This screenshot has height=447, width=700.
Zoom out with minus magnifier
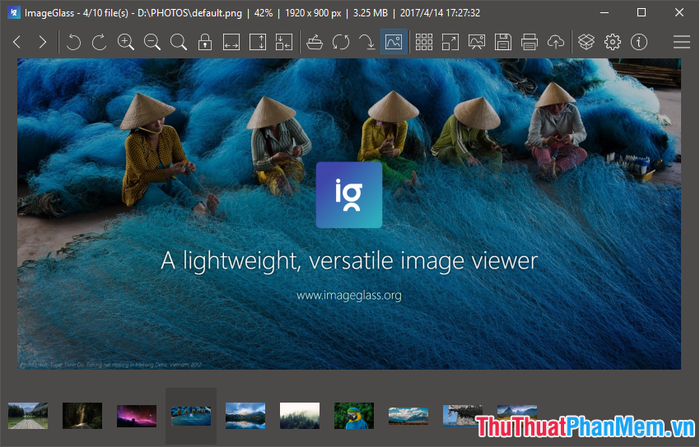tap(152, 42)
